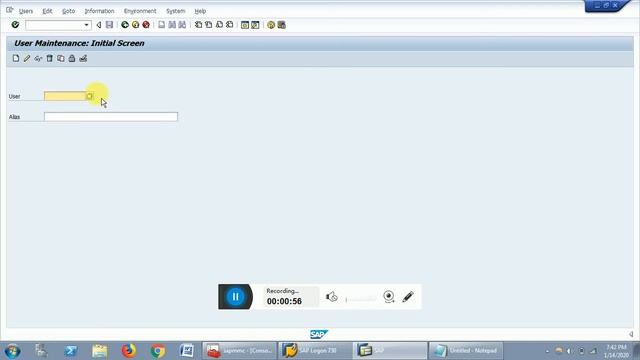Open the Environment menu
The height and width of the screenshot is (360, 640).
[x=140, y=11]
